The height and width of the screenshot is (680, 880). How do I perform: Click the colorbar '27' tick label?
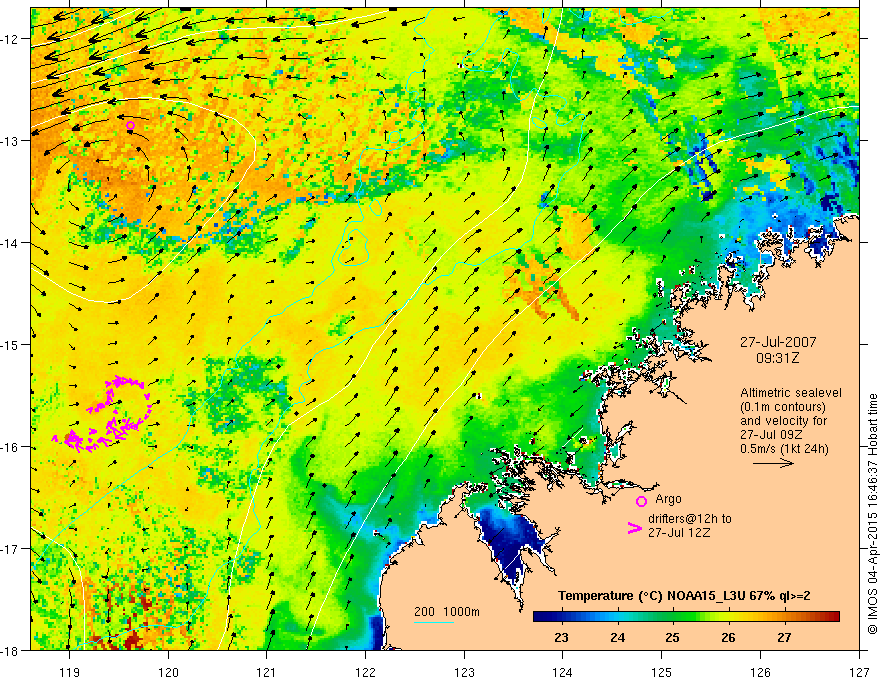(784, 637)
